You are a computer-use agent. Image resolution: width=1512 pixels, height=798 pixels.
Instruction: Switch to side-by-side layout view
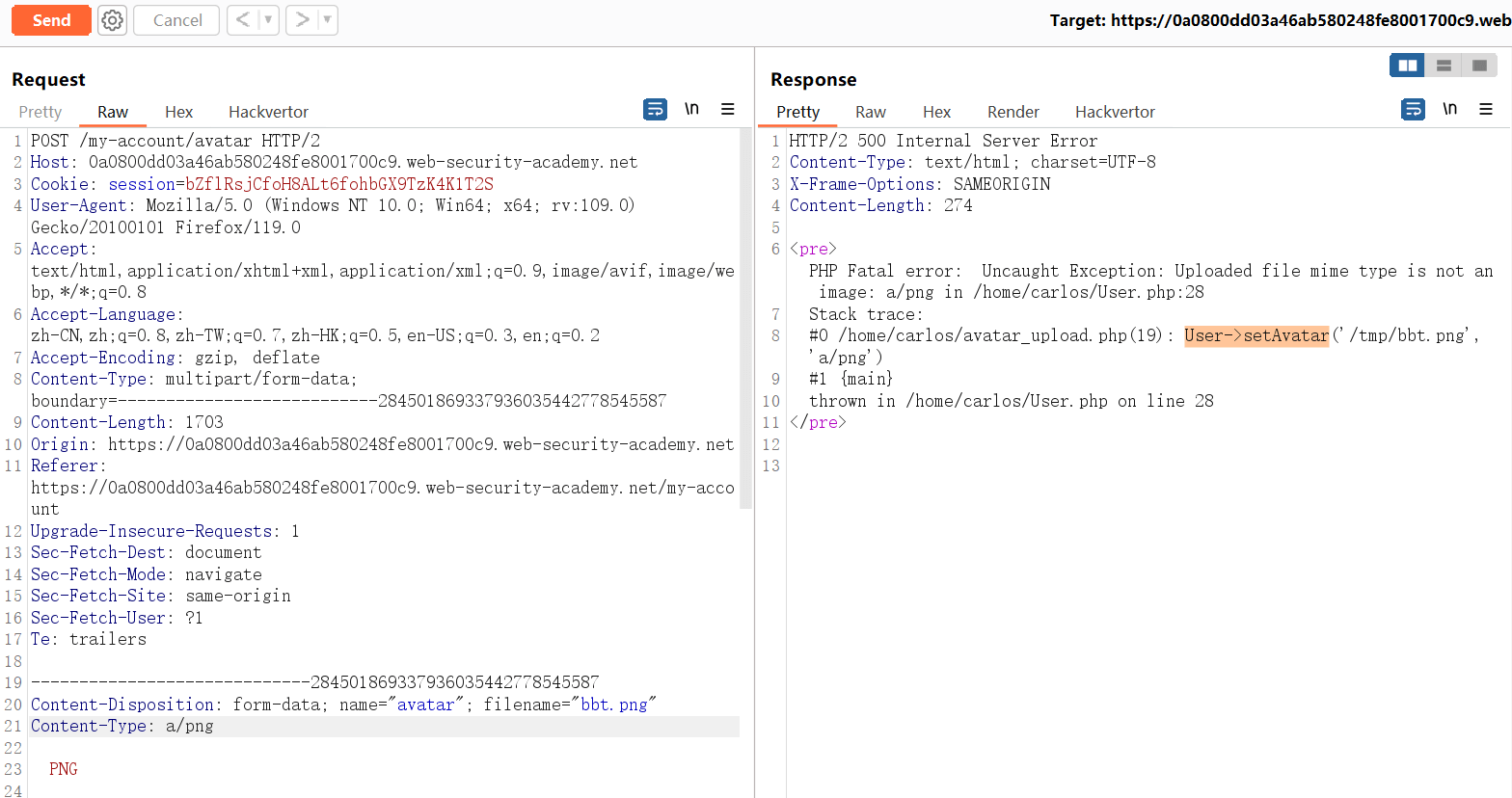click(x=1407, y=66)
